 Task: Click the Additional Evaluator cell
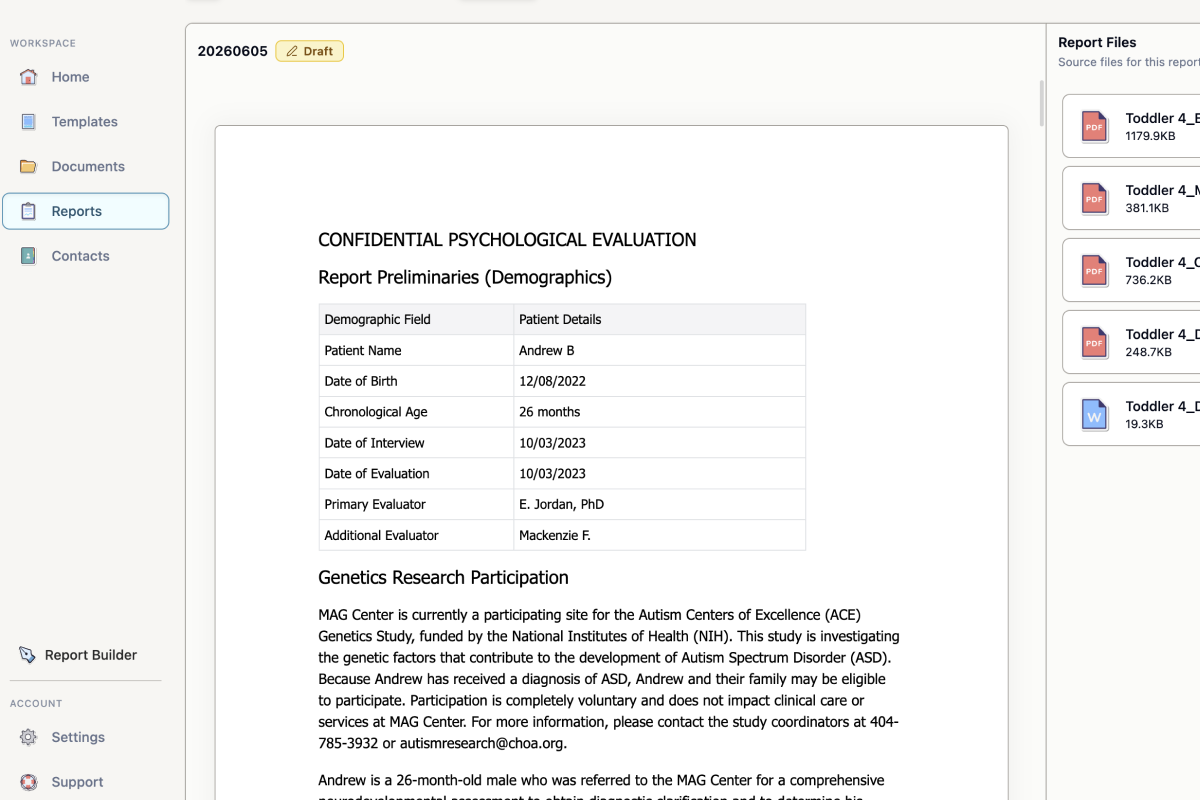(x=416, y=536)
